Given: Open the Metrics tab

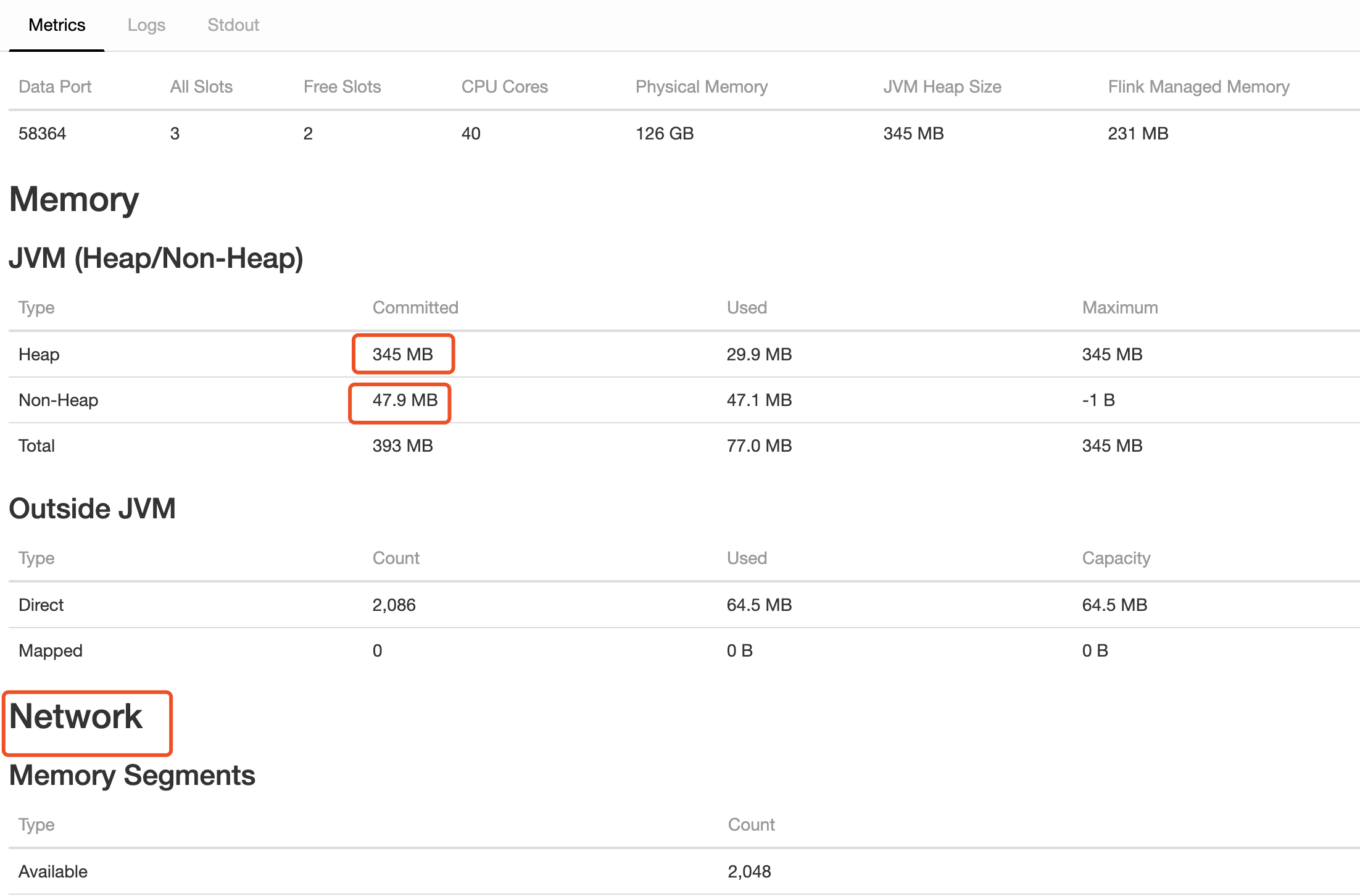Looking at the screenshot, I should [x=57, y=25].
